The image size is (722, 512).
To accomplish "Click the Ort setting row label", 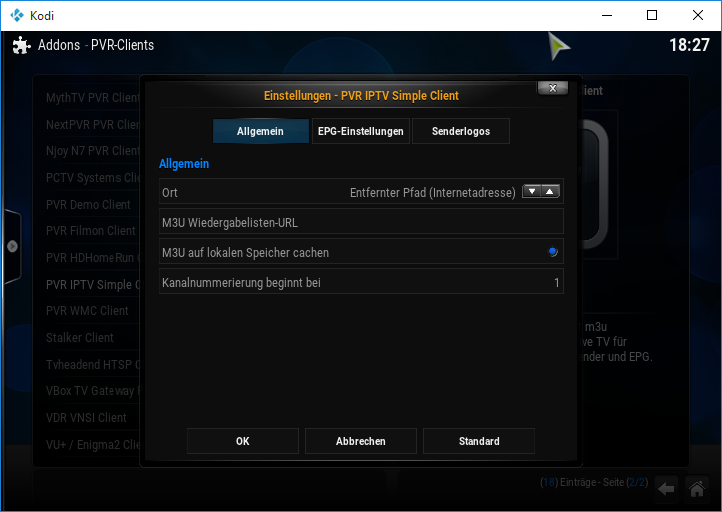I will [x=170, y=192].
